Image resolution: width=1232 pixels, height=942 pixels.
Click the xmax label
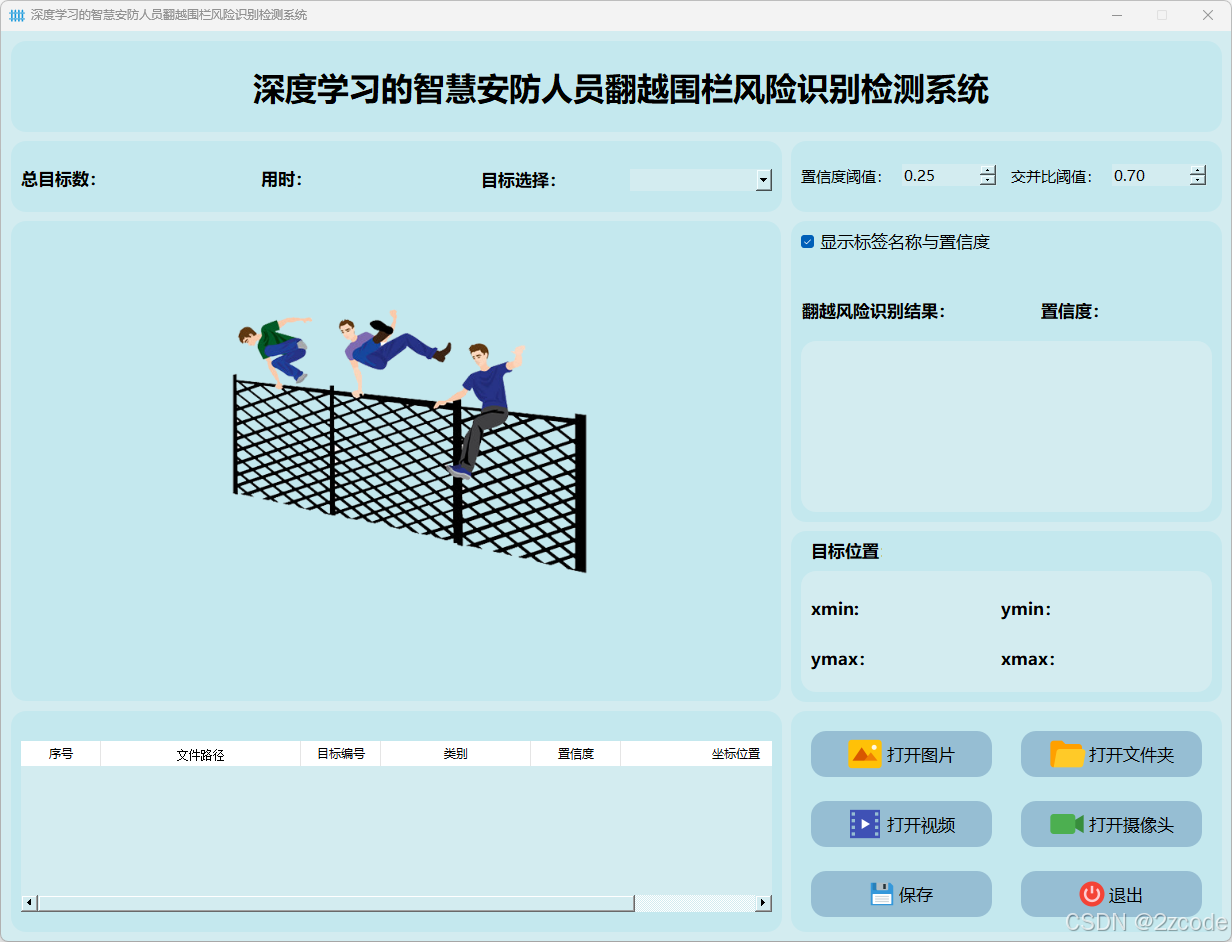coord(1028,659)
